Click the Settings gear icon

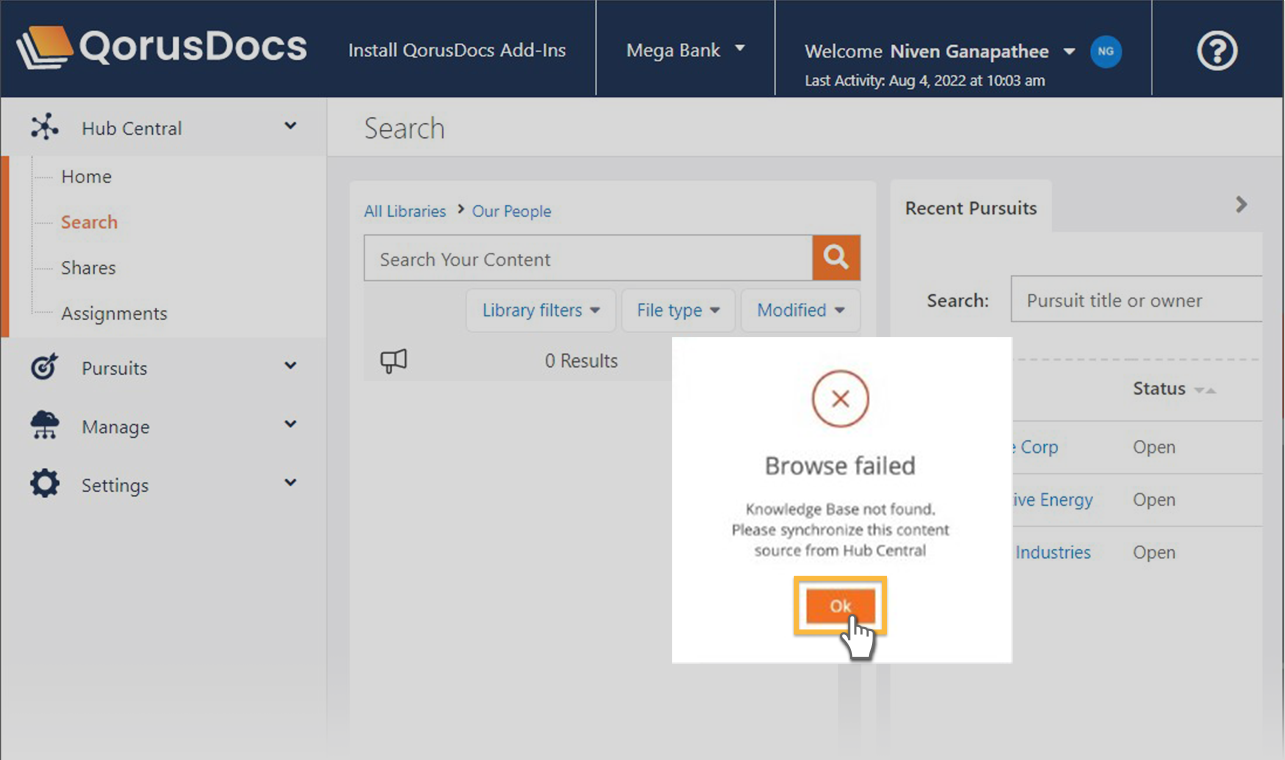(x=44, y=484)
